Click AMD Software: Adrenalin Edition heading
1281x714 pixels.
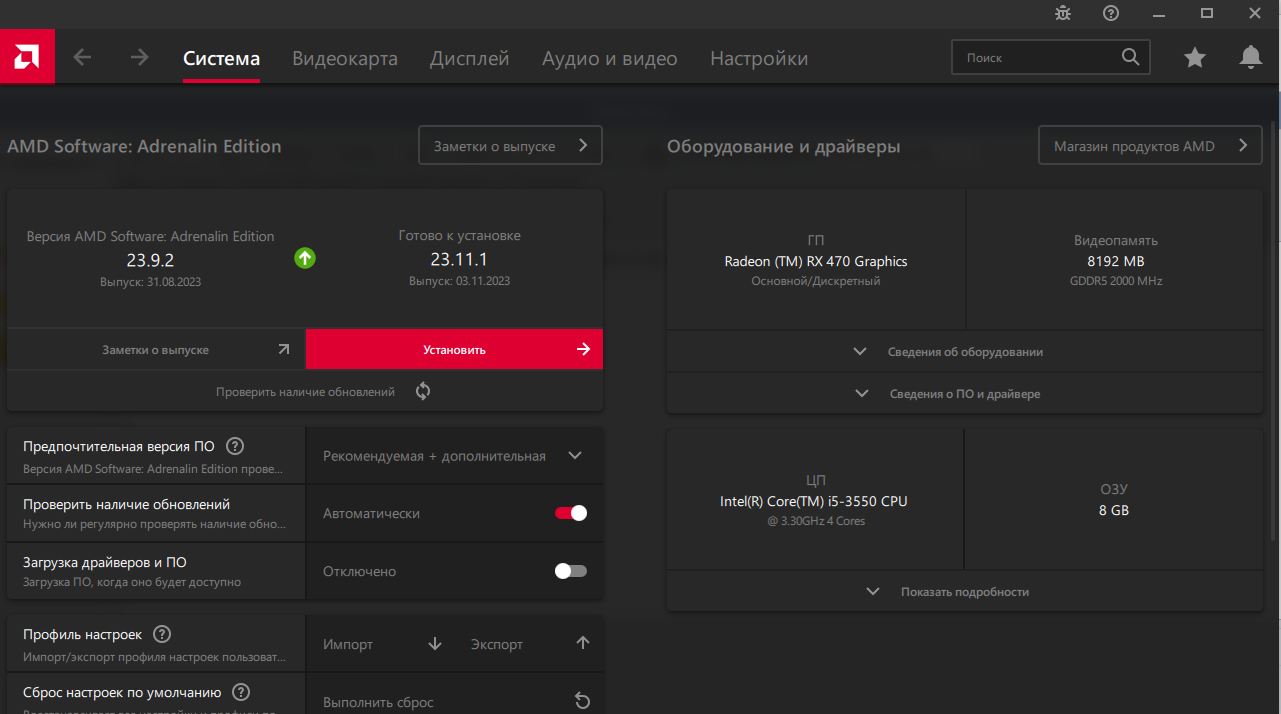pos(144,146)
